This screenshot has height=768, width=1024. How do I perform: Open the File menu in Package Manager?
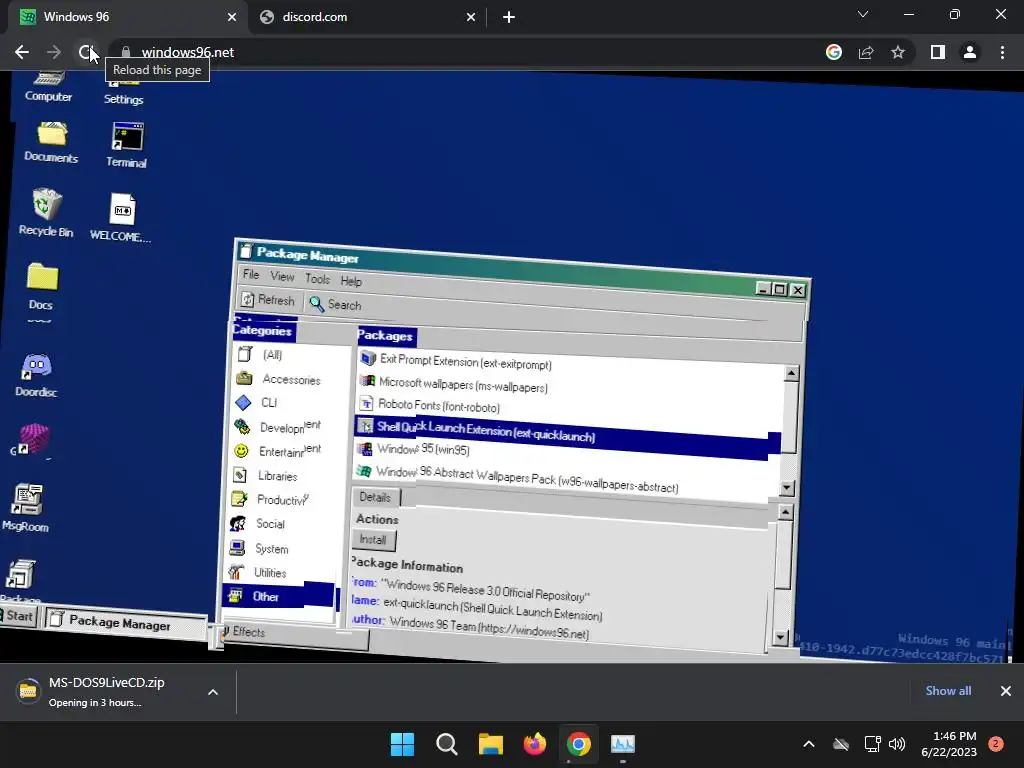[x=251, y=274]
